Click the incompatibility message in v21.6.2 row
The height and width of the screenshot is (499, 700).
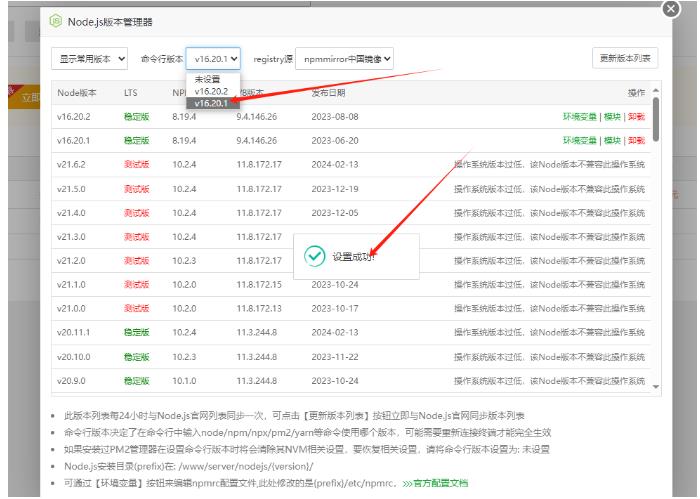pyautogui.click(x=550, y=164)
